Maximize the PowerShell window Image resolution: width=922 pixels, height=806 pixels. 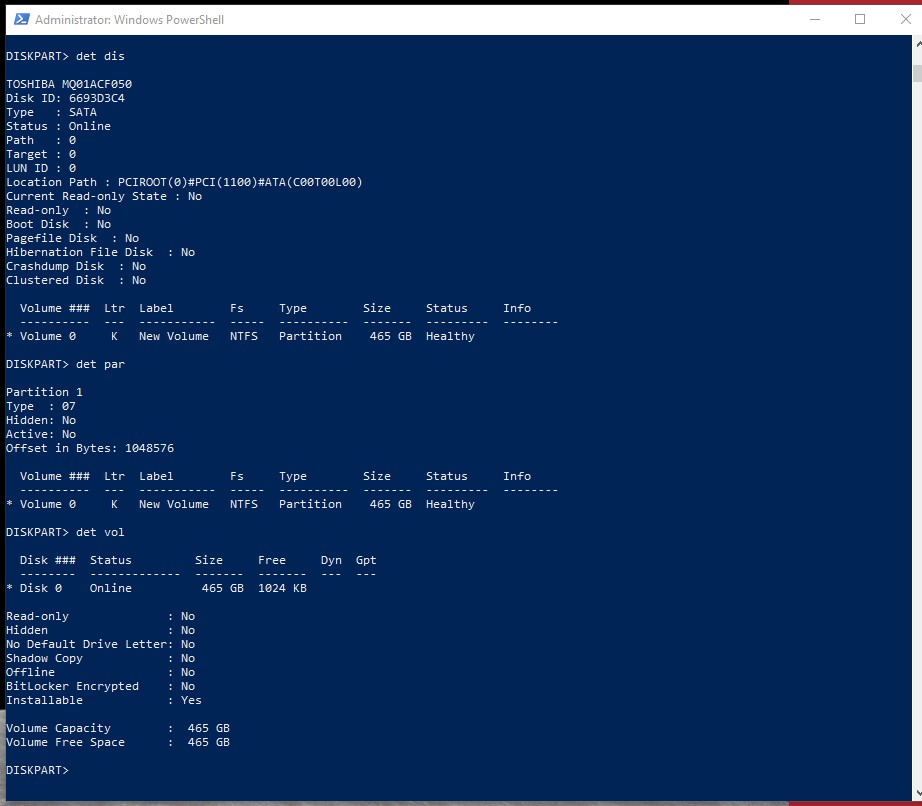point(860,19)
